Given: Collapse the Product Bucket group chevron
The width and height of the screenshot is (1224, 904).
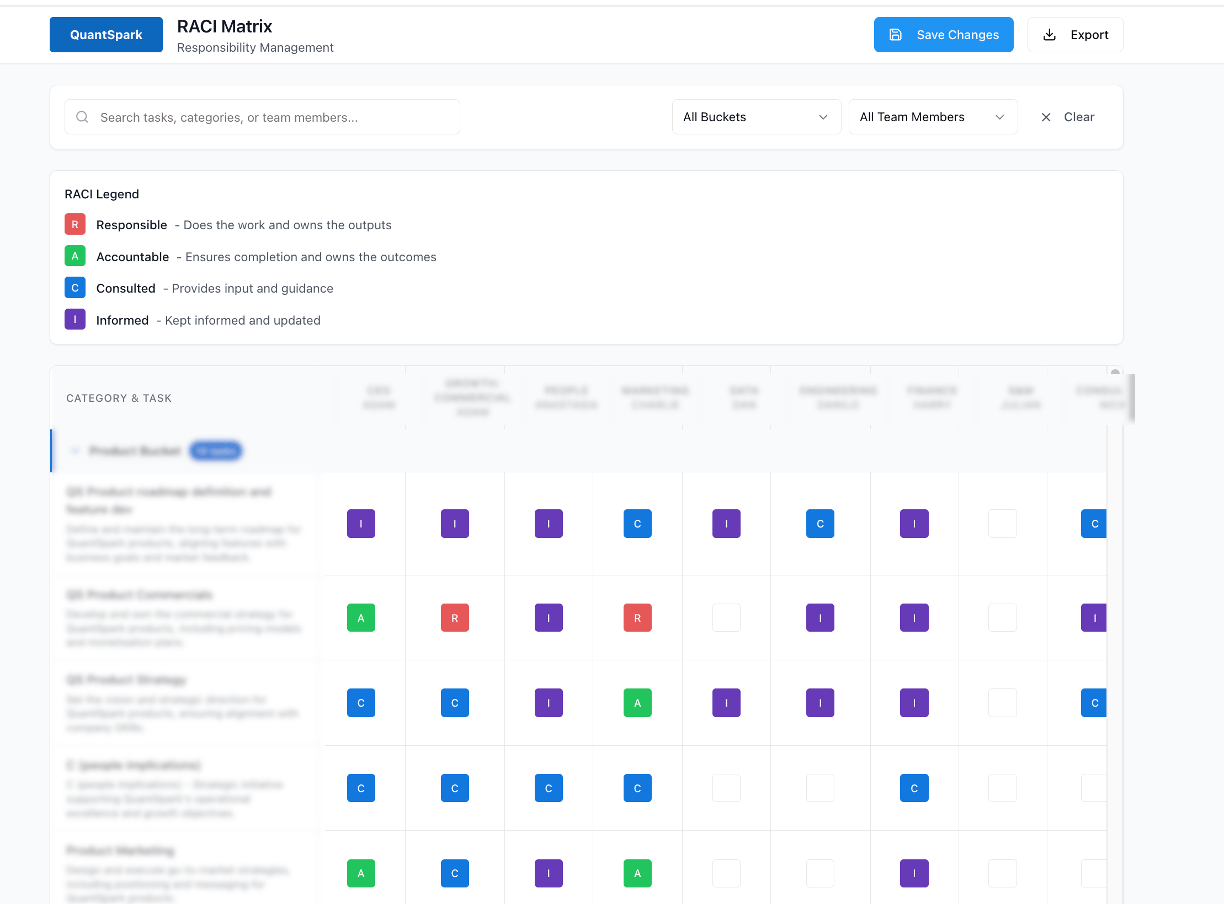Looking at the screenshot, I should [74, 451].
